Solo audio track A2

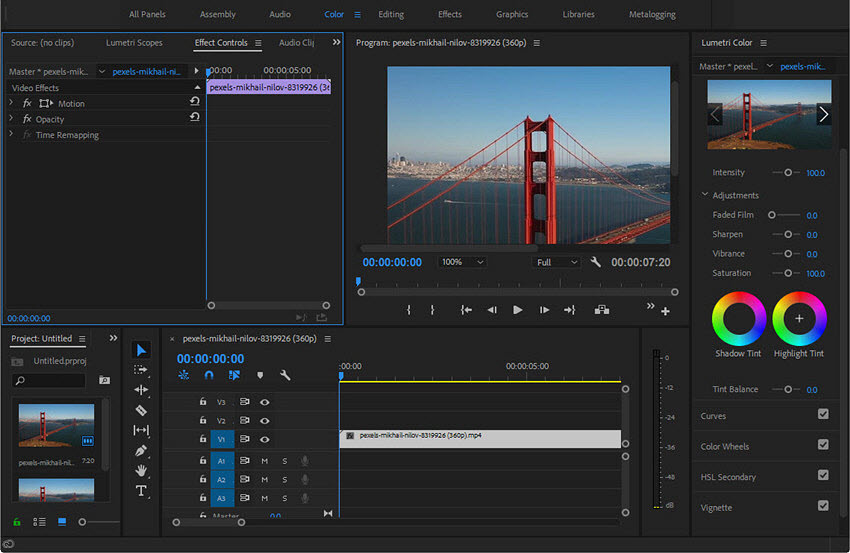(285, 480)
